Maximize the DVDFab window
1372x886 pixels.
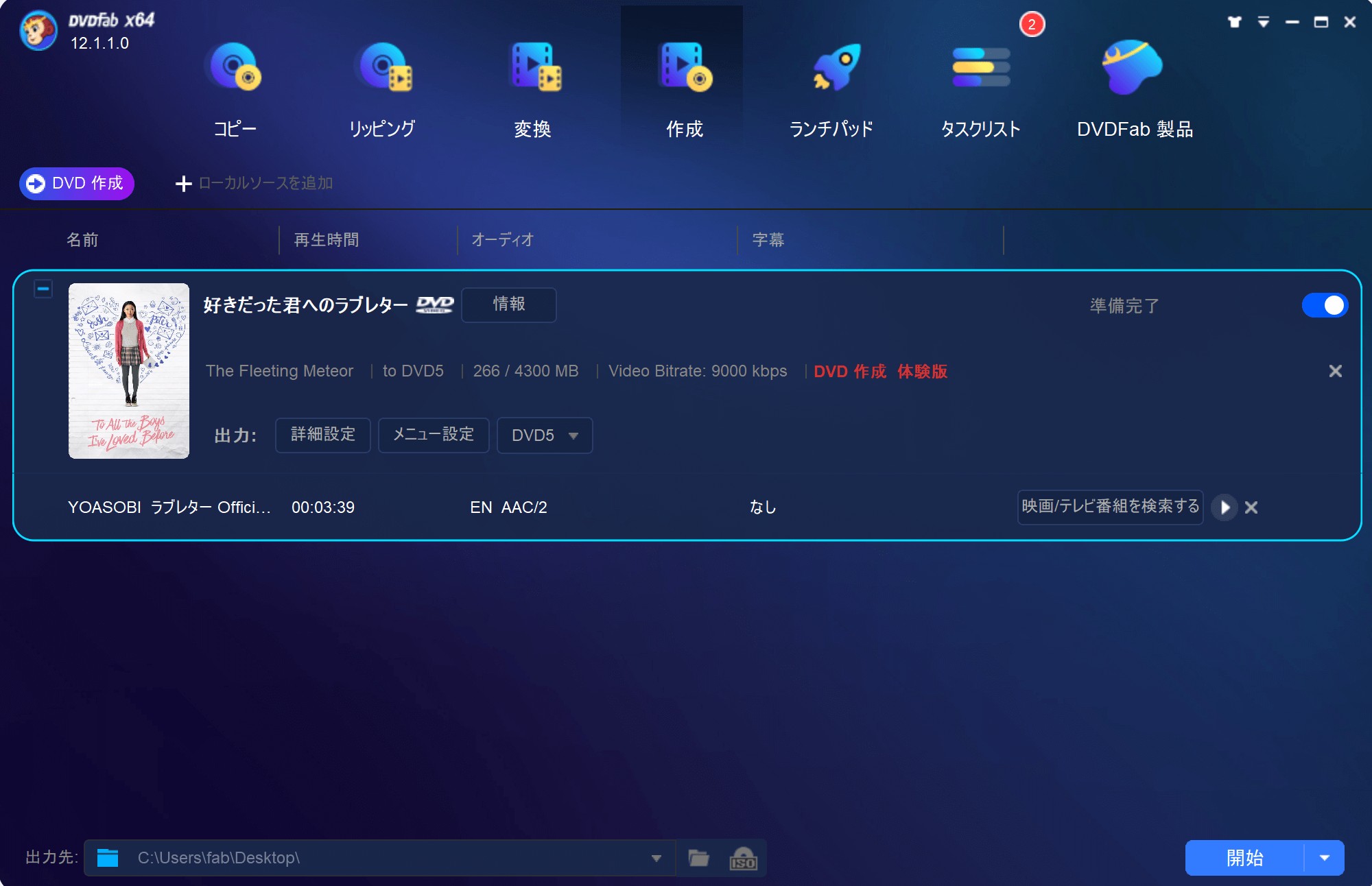[x=1321, y=22]
